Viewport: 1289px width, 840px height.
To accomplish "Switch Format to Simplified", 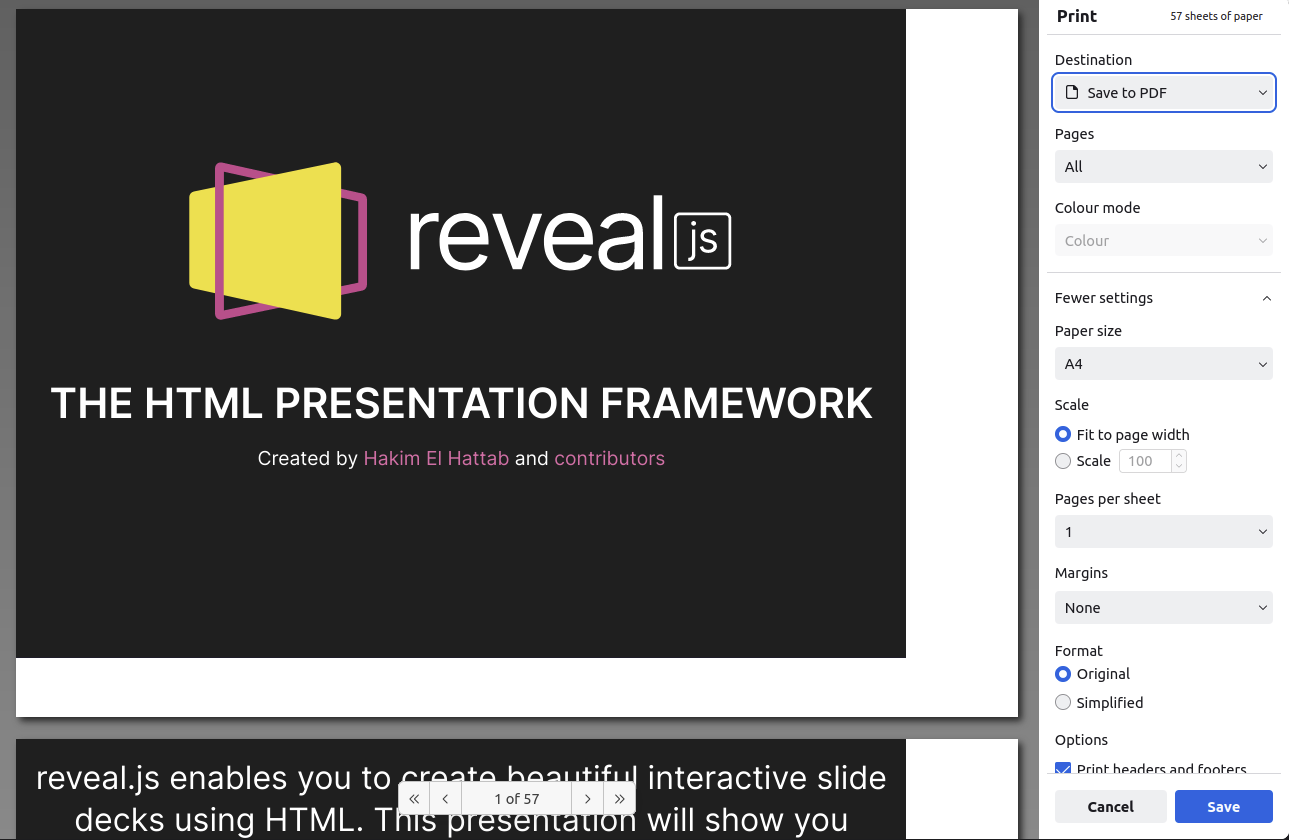I will (x=1062, y=702).
